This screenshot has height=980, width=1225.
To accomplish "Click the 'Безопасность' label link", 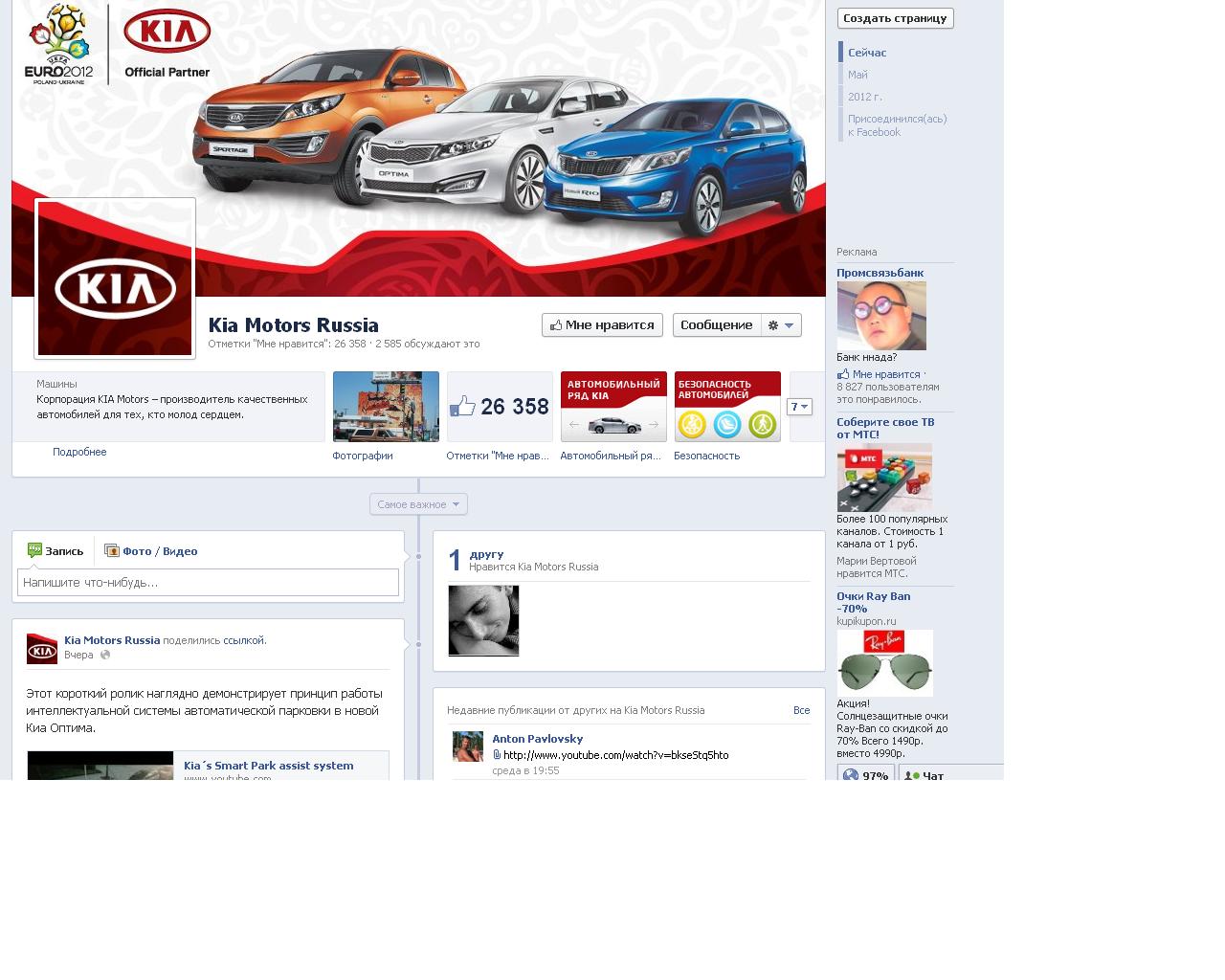I will pos(706,456).
